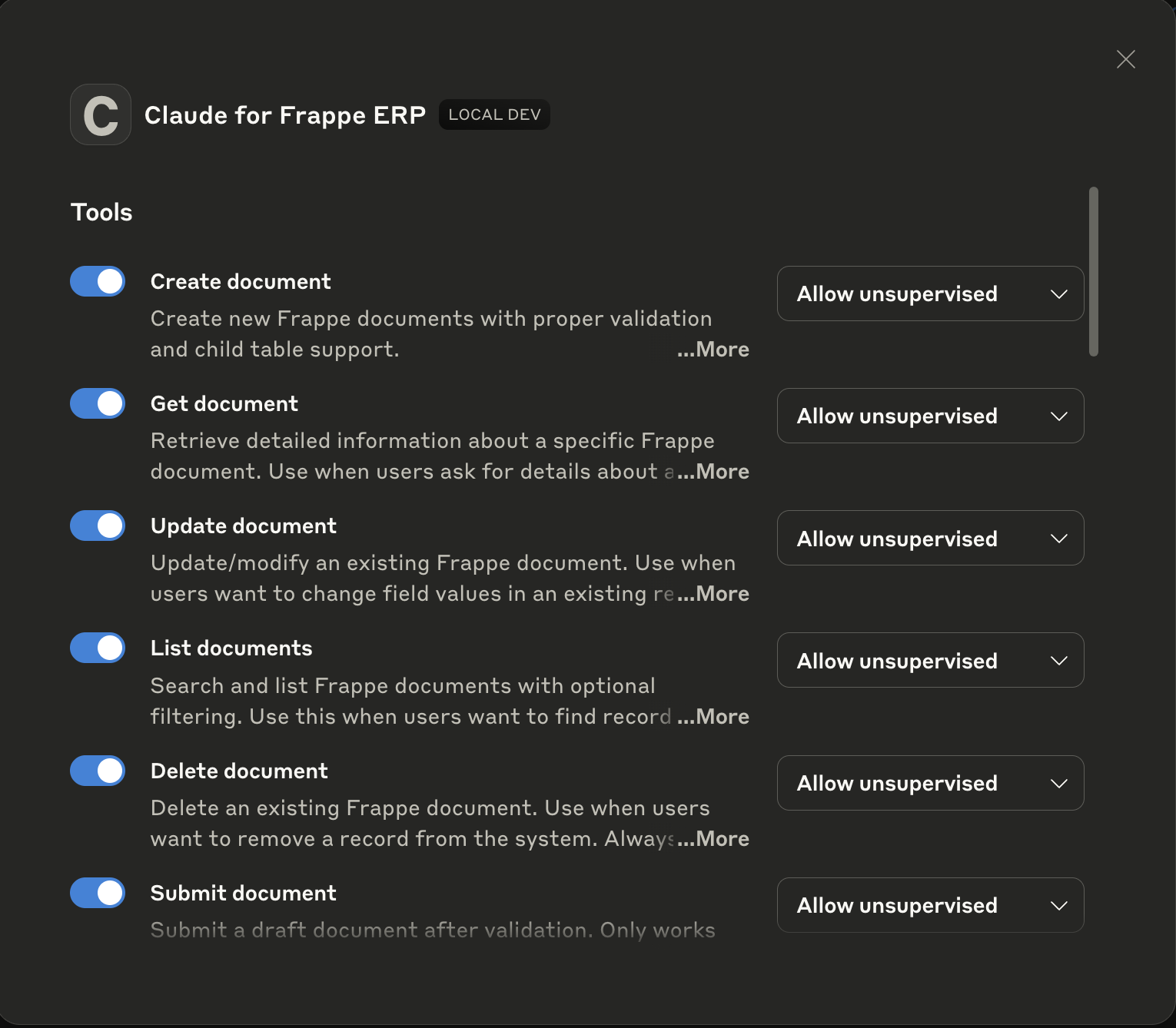Reveal the full List documents description
This screenshot has width=1176, height=1028.
713,716
